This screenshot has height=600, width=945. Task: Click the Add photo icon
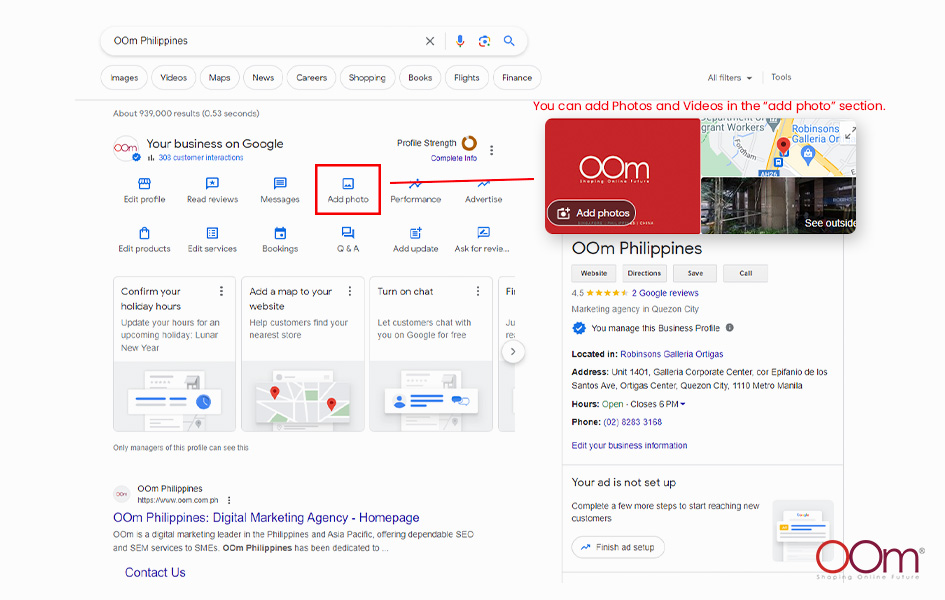click(348, 184)
